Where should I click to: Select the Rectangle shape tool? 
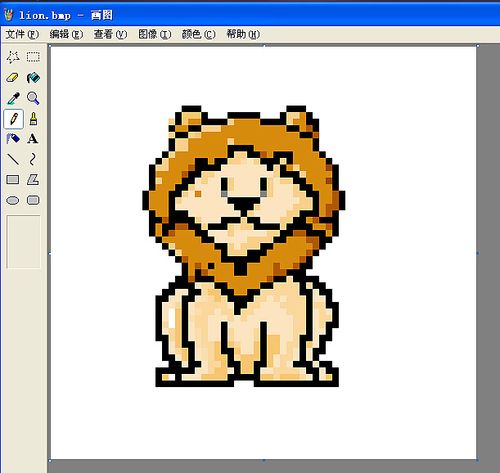tap(13, 180)
